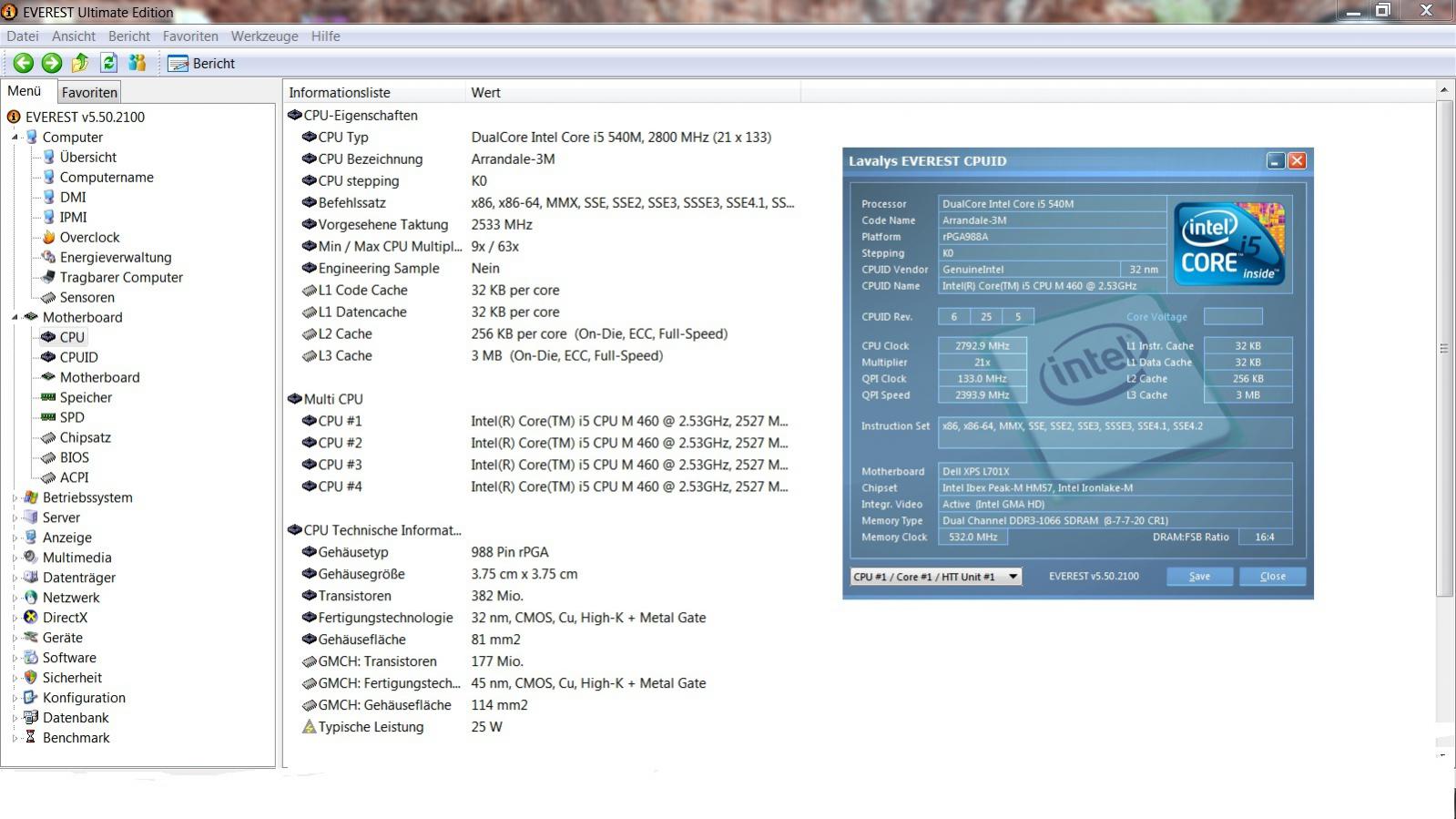Open the Overclock tree entry

pyautogui.click(x=89, y=237)
